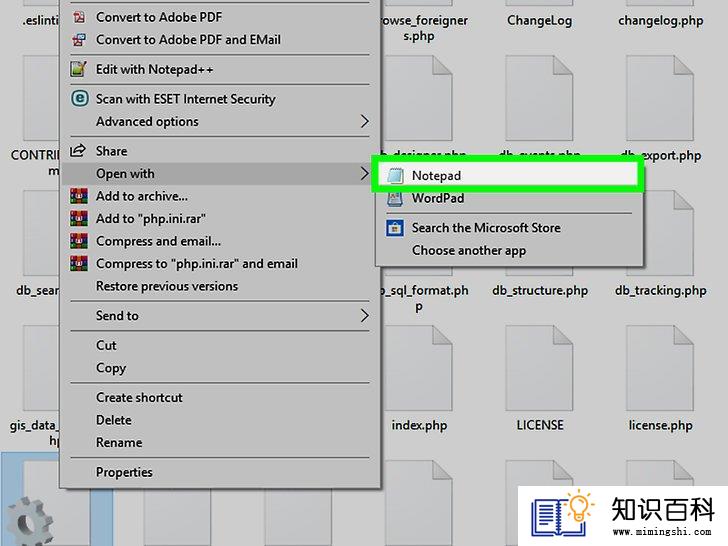This screenshot has height=546, width=728.
Task: Open the file with Notepad
Action: pyautogui.click(x=507, y=176)
